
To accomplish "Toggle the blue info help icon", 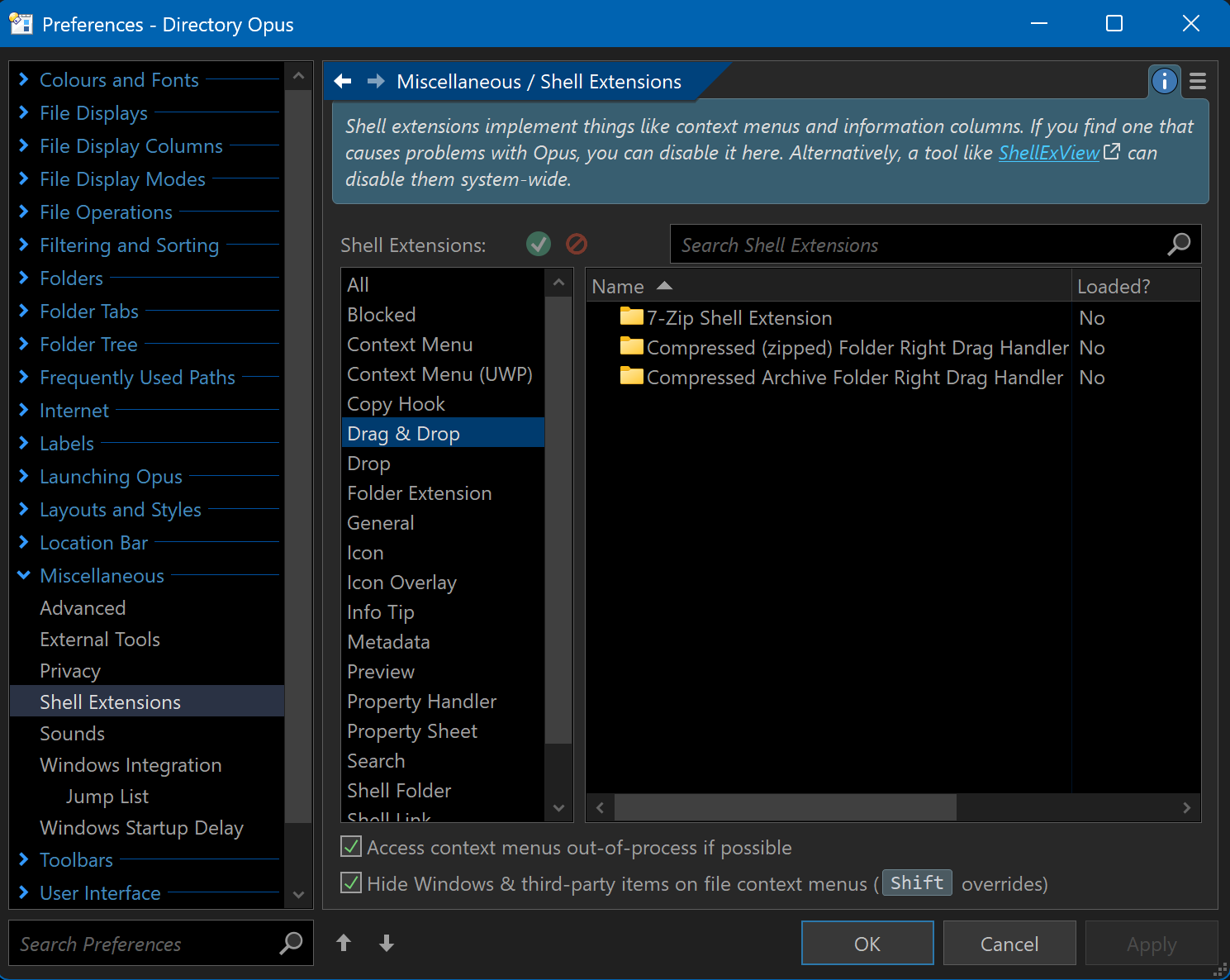I will [x=1165, y=81].
